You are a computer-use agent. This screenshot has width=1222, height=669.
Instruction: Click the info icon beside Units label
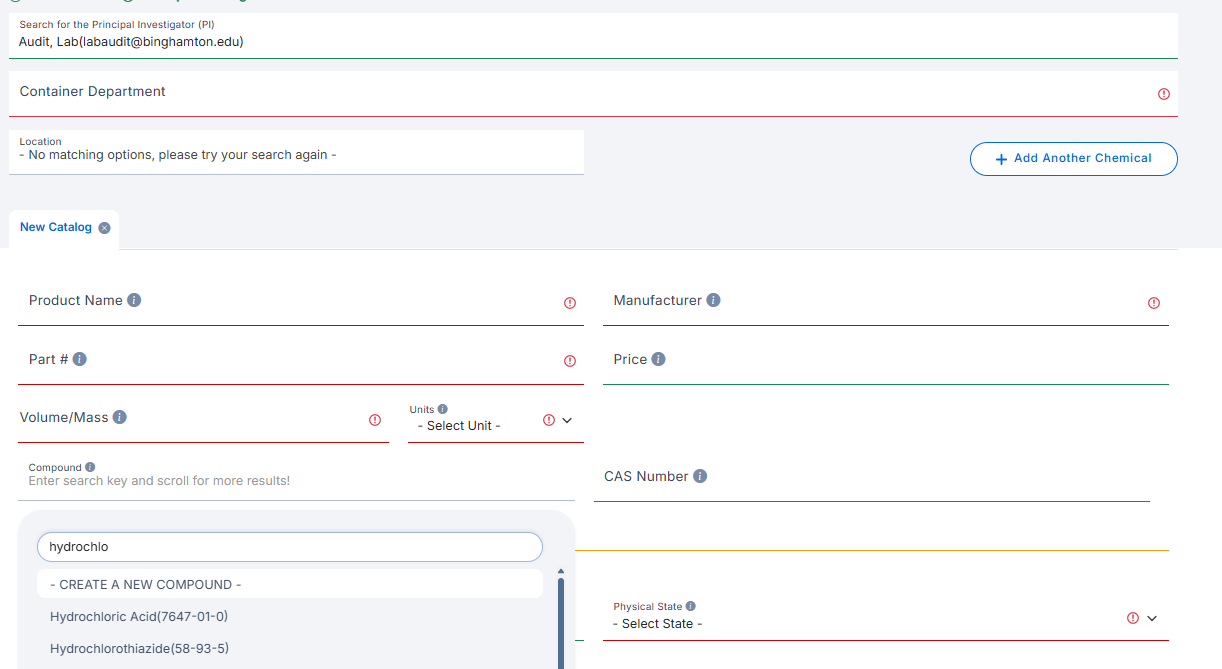click(x=443, y=409)
